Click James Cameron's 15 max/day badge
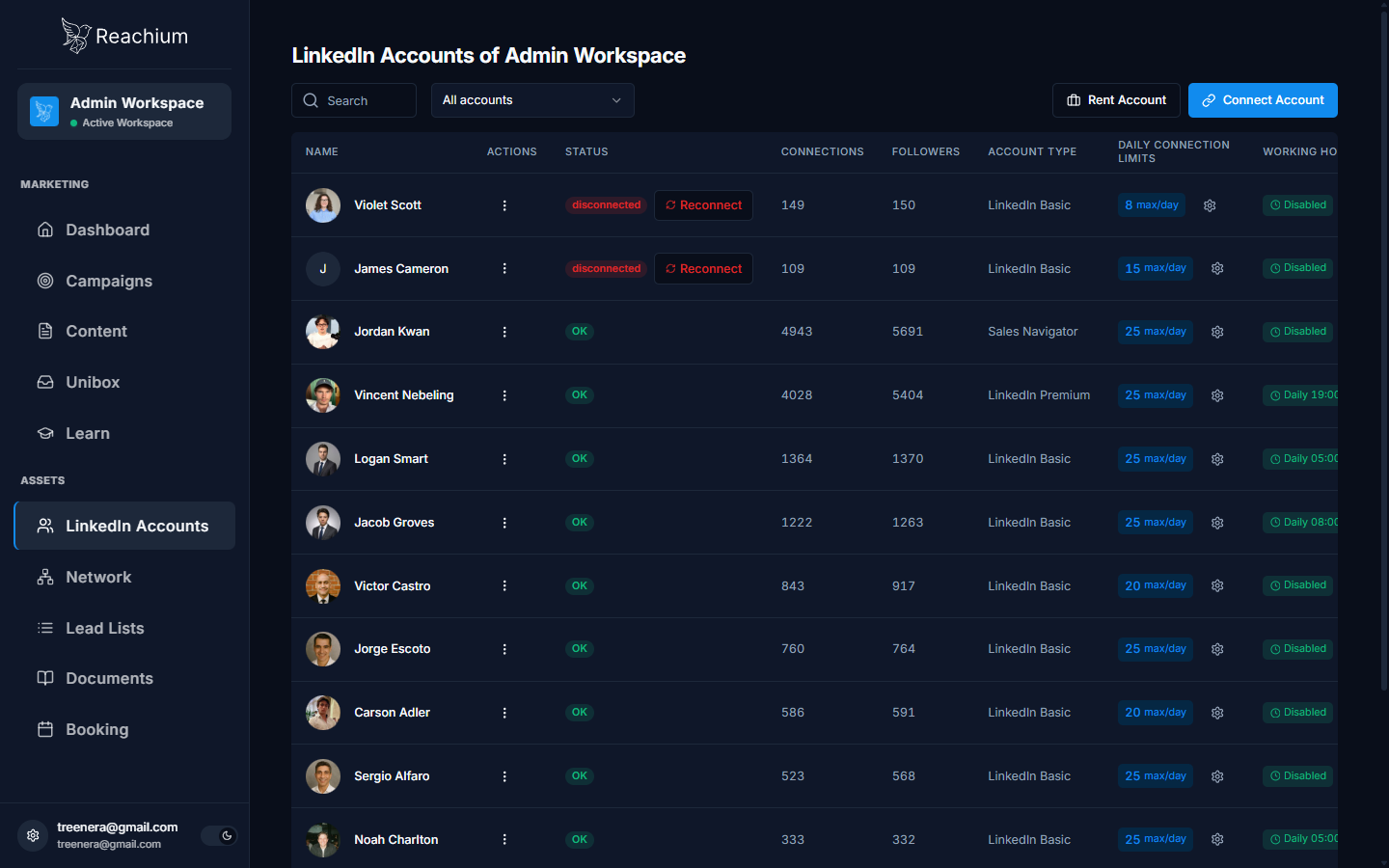1389x868 pixels. (1156, 268)
